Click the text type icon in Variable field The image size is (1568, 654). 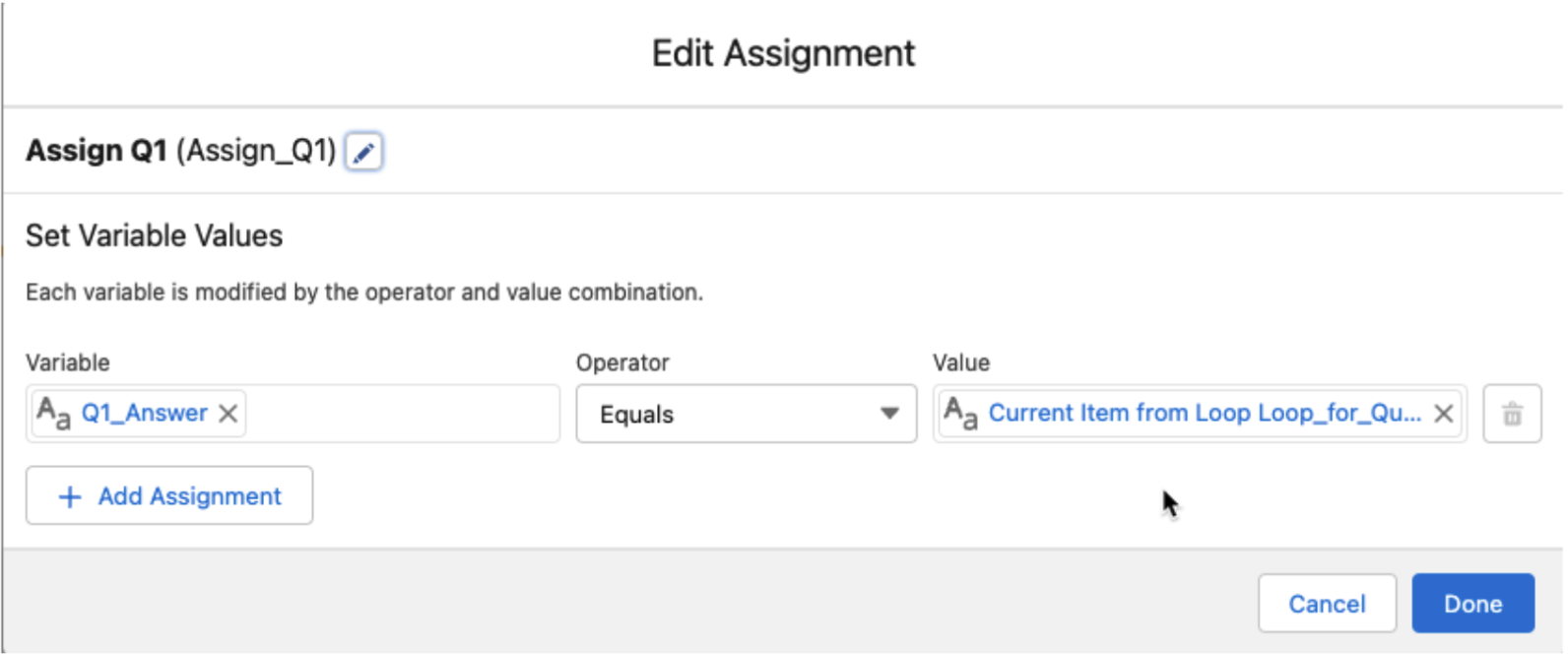(x=53, y=413)
